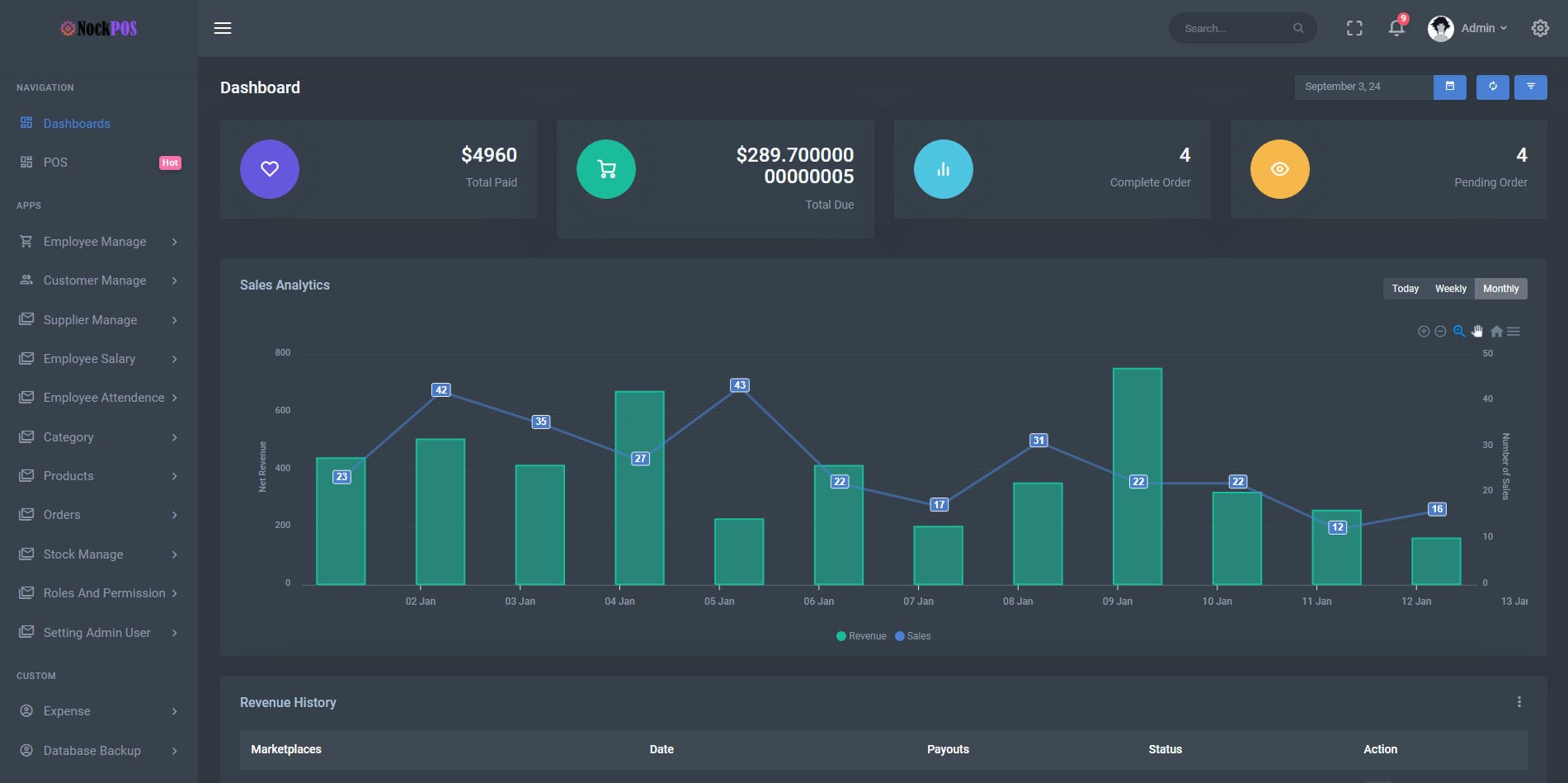Expand the Stock Manage menu
The image size is (1568, 783).
coord(83,554)
